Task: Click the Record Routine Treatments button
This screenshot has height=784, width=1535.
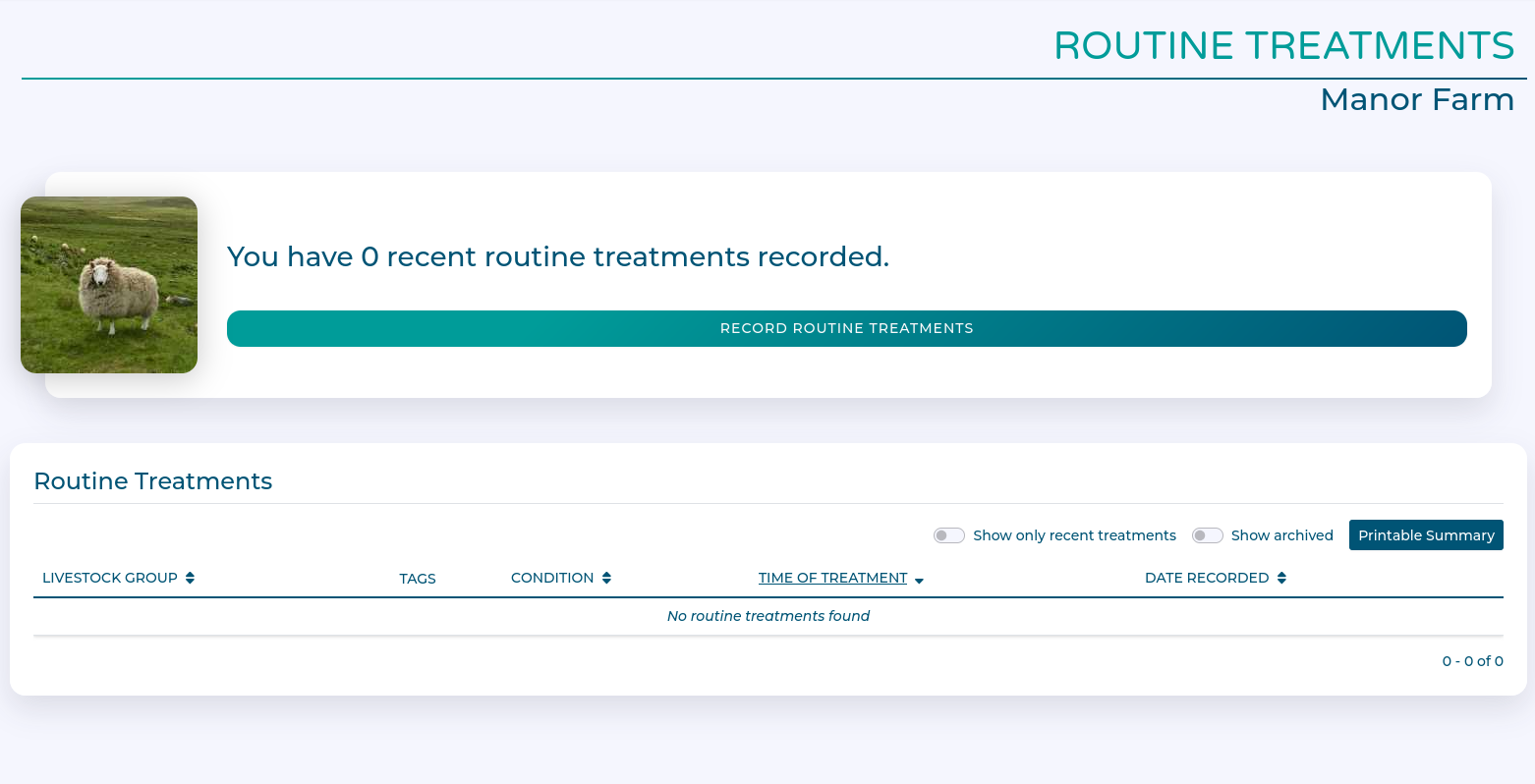Action: (x=846, y=328)
